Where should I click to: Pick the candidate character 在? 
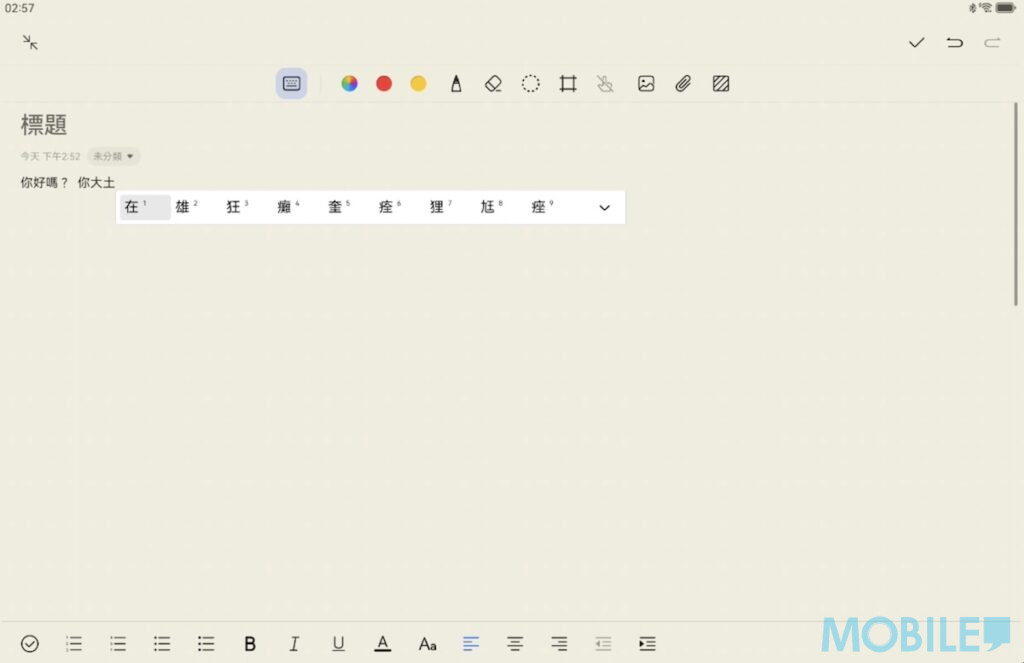coord(133,207)
